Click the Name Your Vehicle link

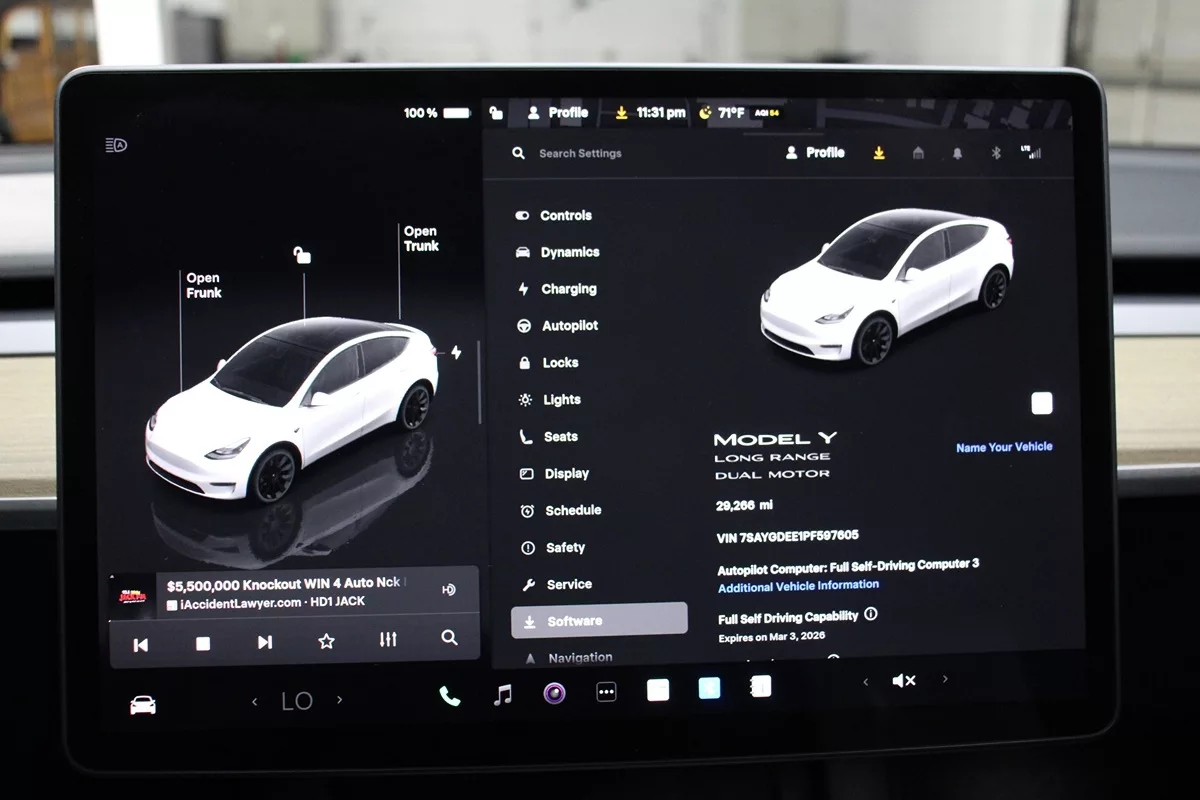1003,447
